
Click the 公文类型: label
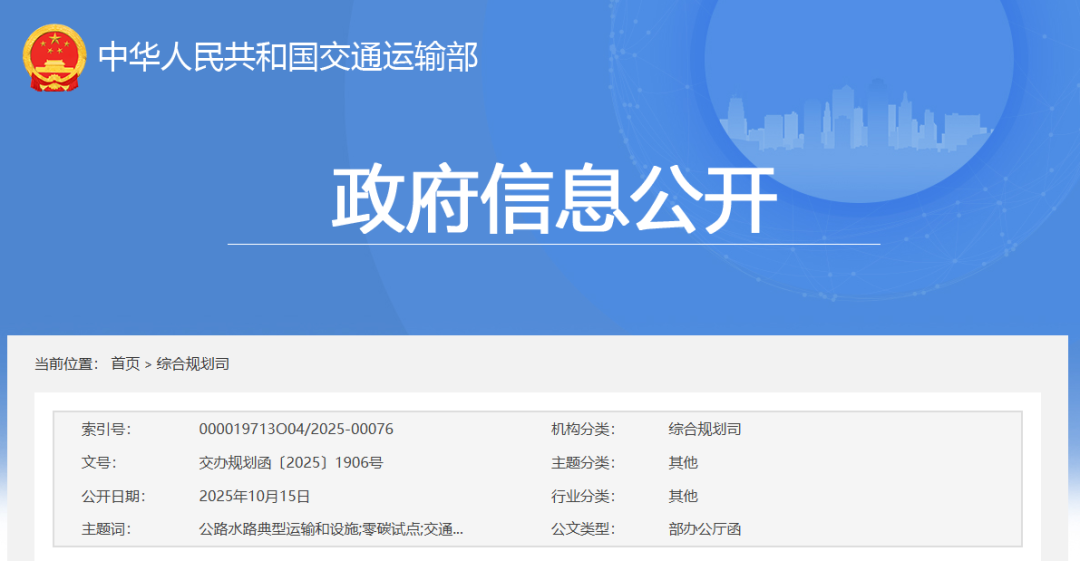(583, 529)
